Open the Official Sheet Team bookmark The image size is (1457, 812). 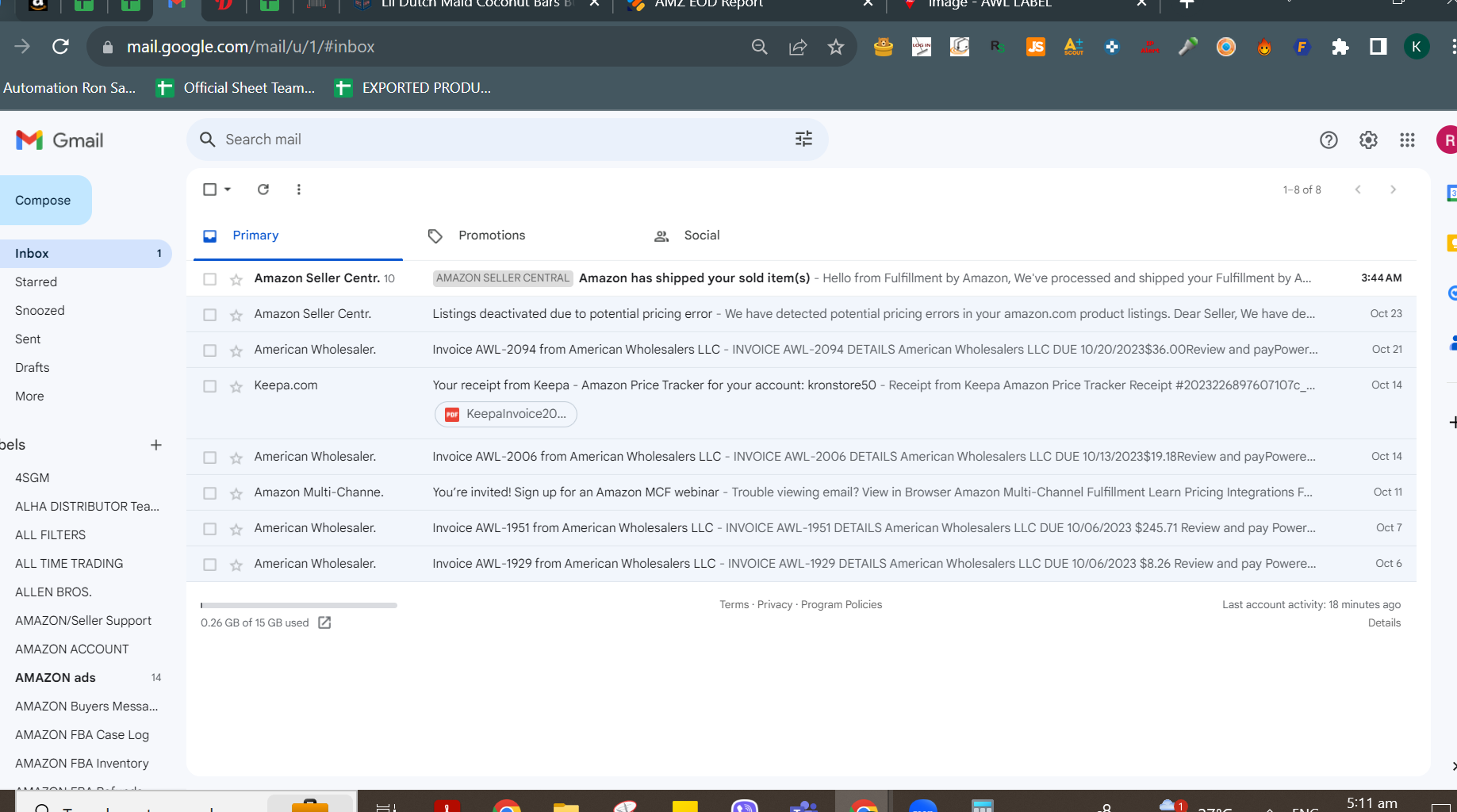click(236, 88)
